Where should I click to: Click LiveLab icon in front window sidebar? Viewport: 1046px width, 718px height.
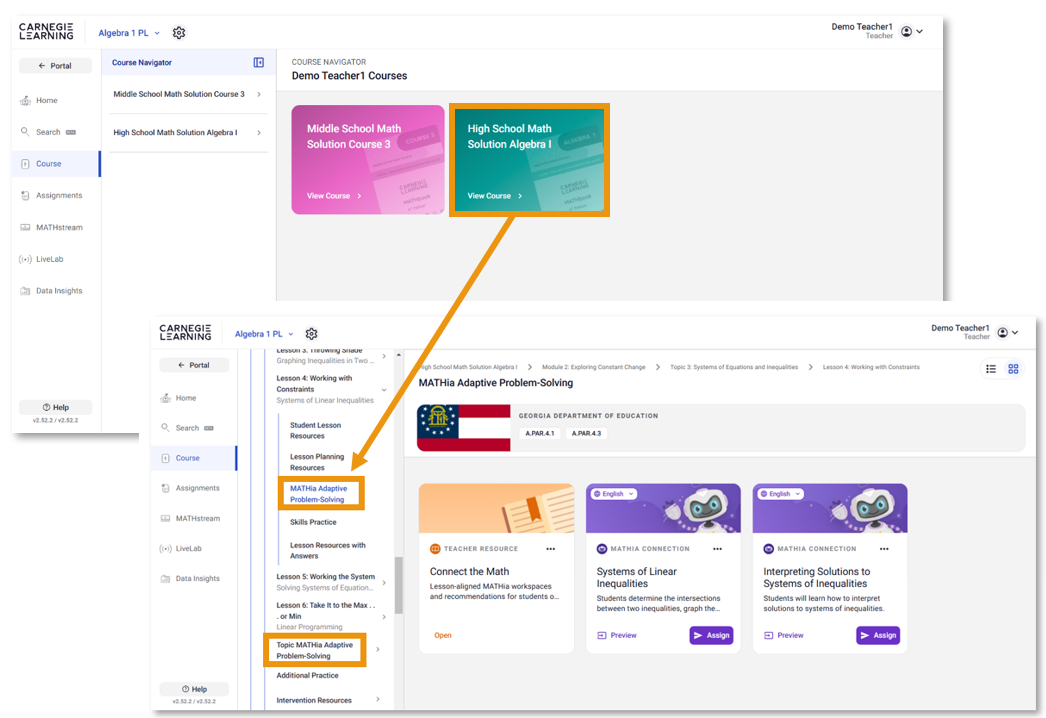(x=165, y=549)
